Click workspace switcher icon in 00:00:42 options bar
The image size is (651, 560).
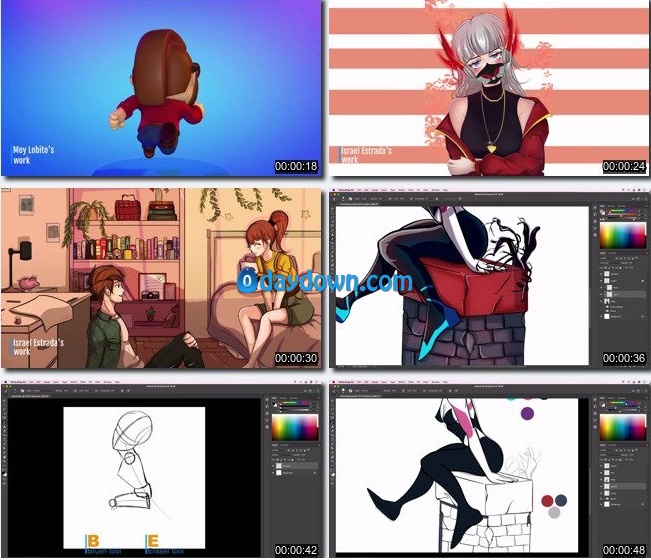(x=311, y=391)
